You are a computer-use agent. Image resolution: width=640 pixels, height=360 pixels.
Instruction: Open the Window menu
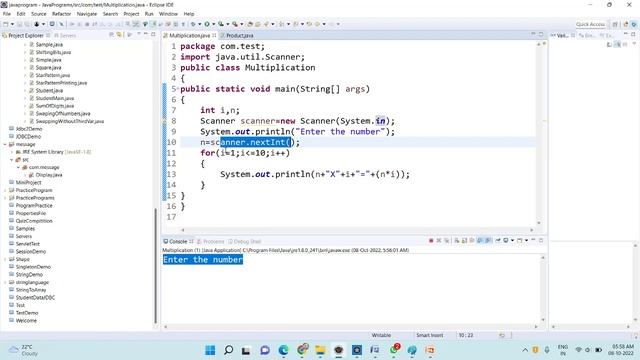point(168,14)
